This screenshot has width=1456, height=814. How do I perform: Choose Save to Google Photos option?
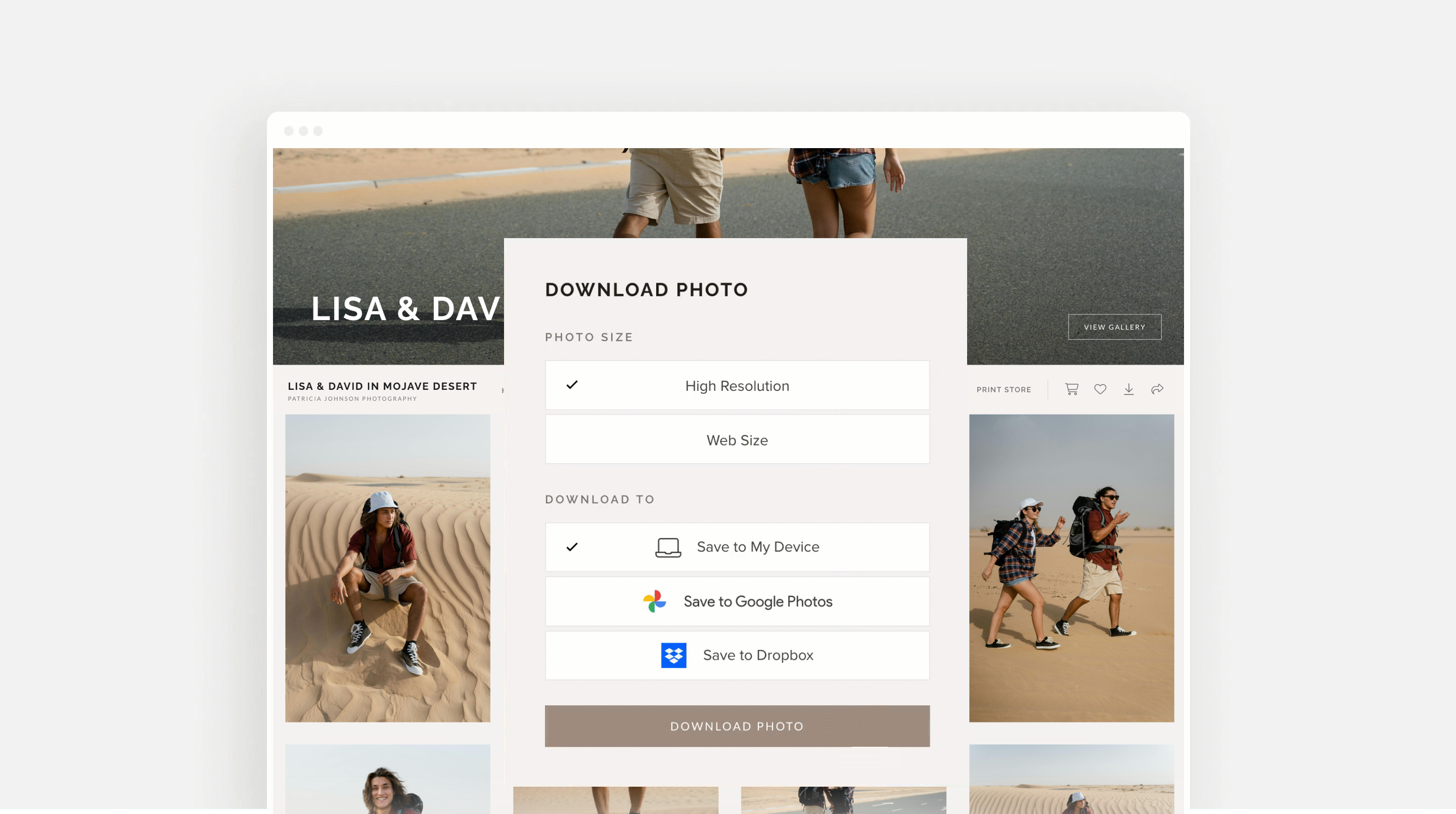pyautogui.click(x=757, y=601)
